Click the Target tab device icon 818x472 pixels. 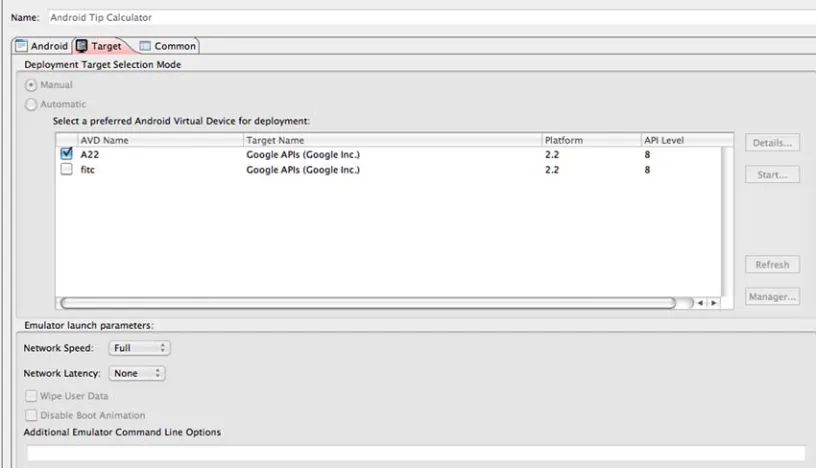pyautogui.click(x=82, y=46)
